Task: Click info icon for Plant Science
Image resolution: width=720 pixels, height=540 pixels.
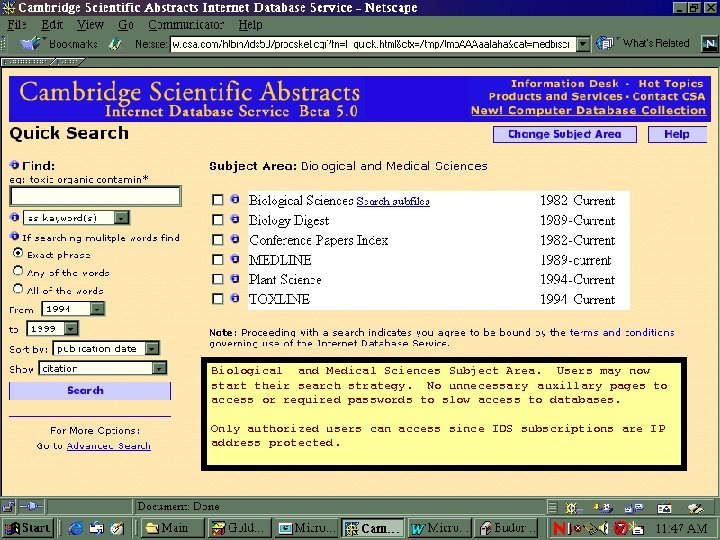Action: point(235,278)
